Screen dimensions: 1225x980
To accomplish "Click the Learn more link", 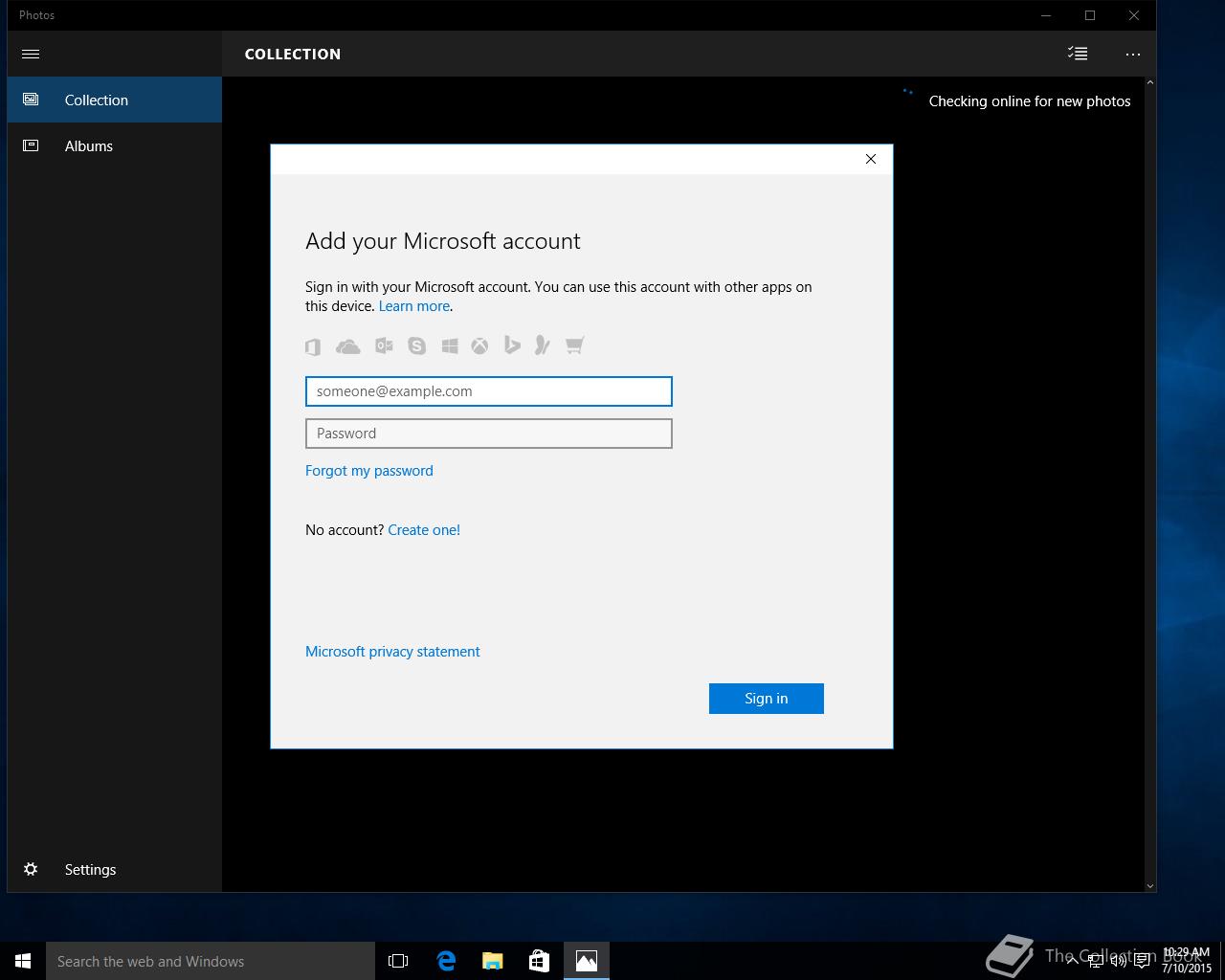I will pyautogui.click(x=414, y=306).
